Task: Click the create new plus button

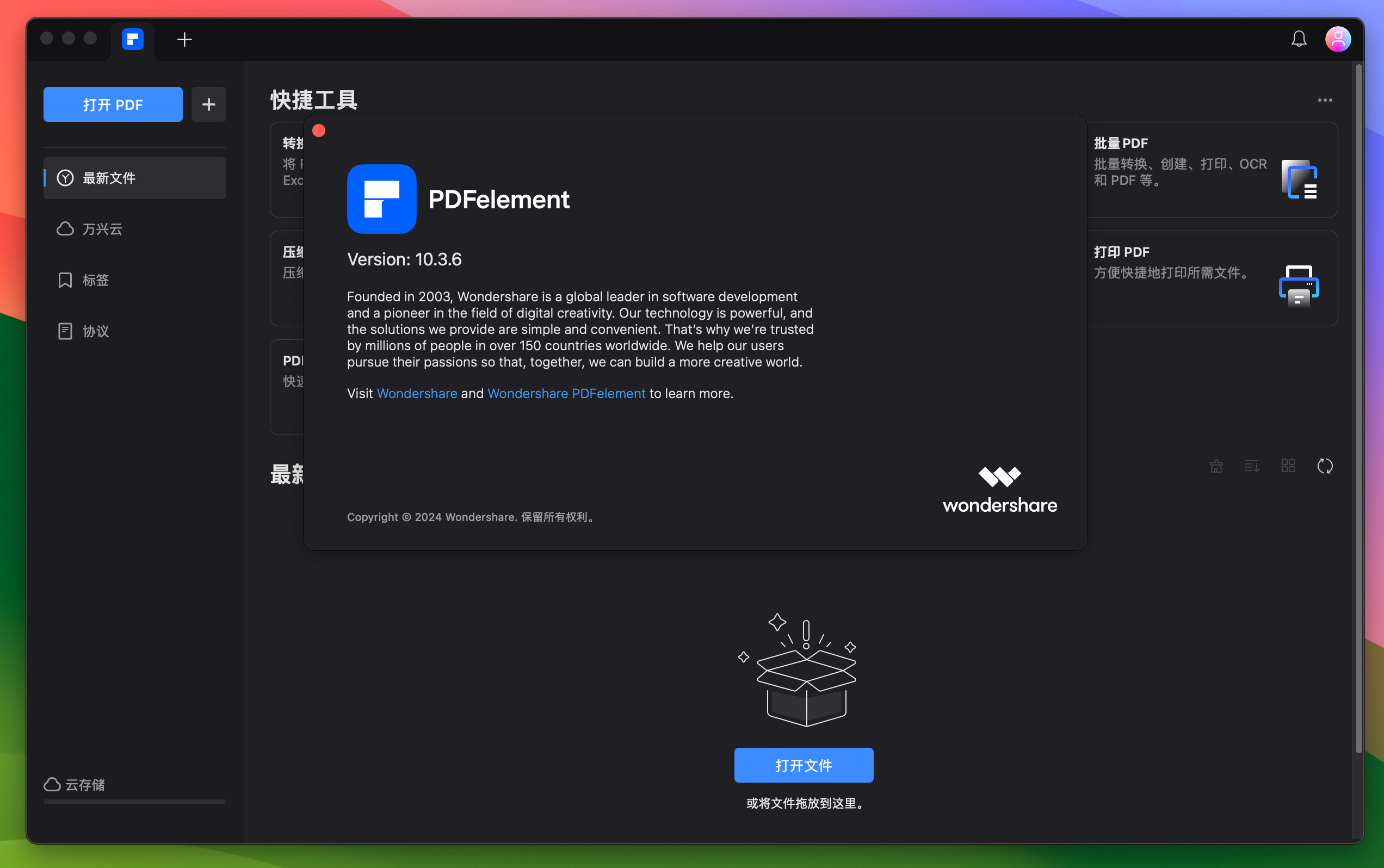Action: 208,104
